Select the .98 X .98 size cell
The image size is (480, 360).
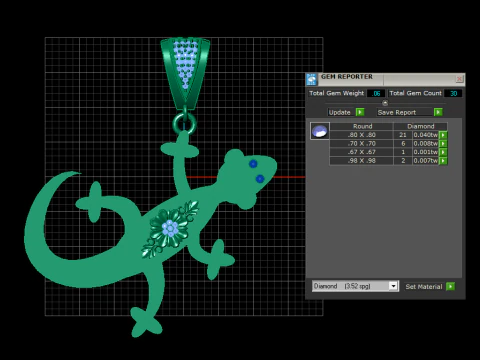pyautogui.click(x=362, y=161)
